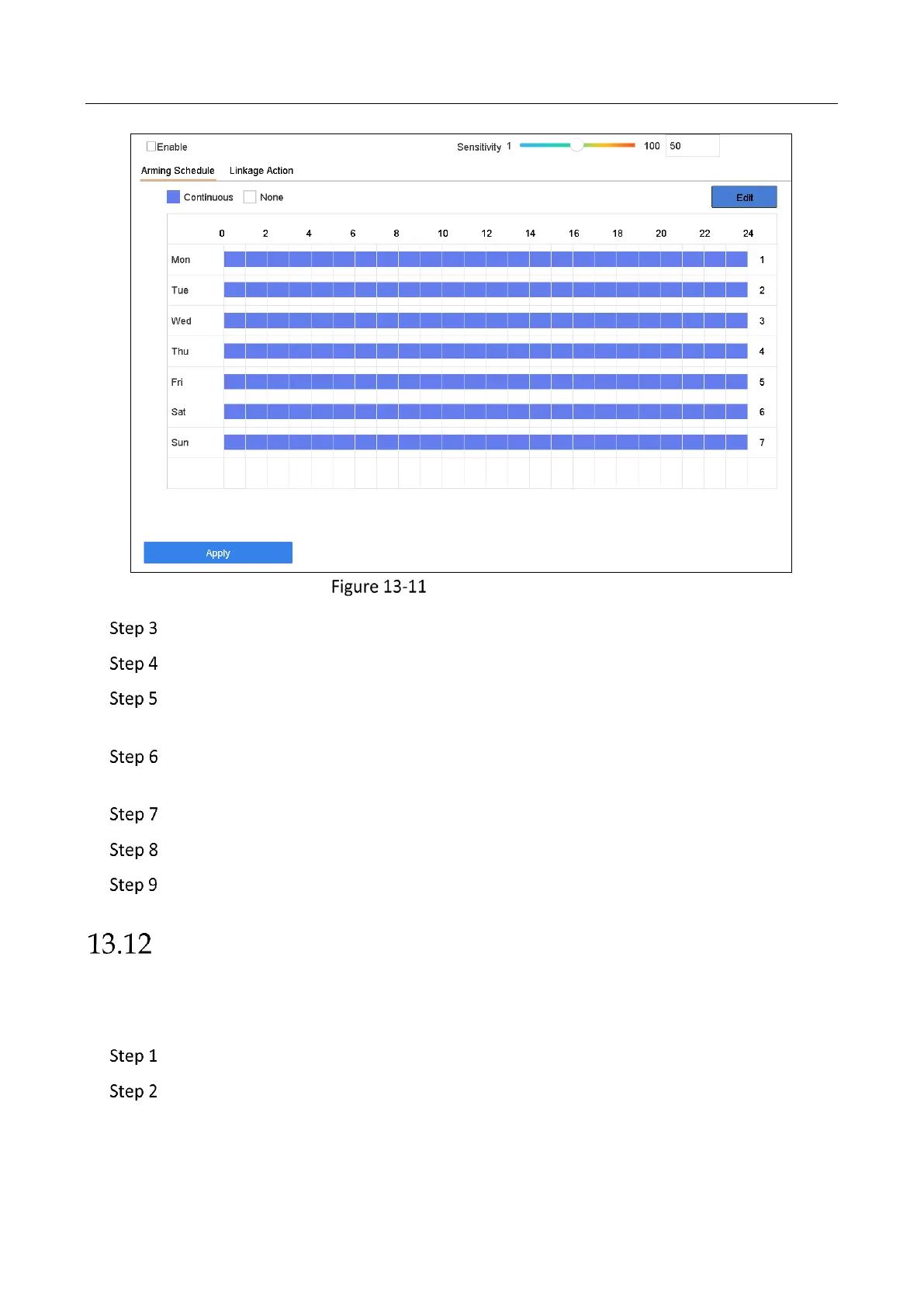Screen dimensions: 924x1307
Task: Click Friday's continuous schedule bar
Action: pos(486,382)
